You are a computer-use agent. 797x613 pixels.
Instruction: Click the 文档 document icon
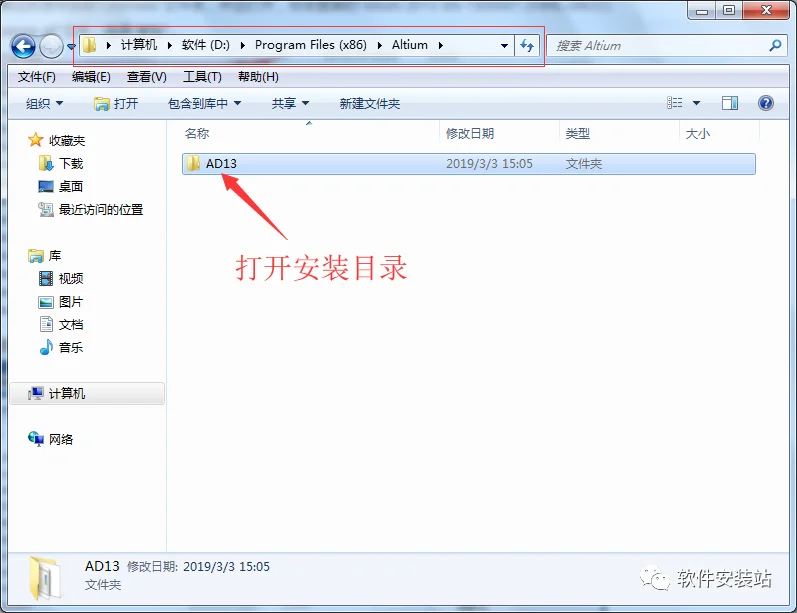click(x=46, y=324)
